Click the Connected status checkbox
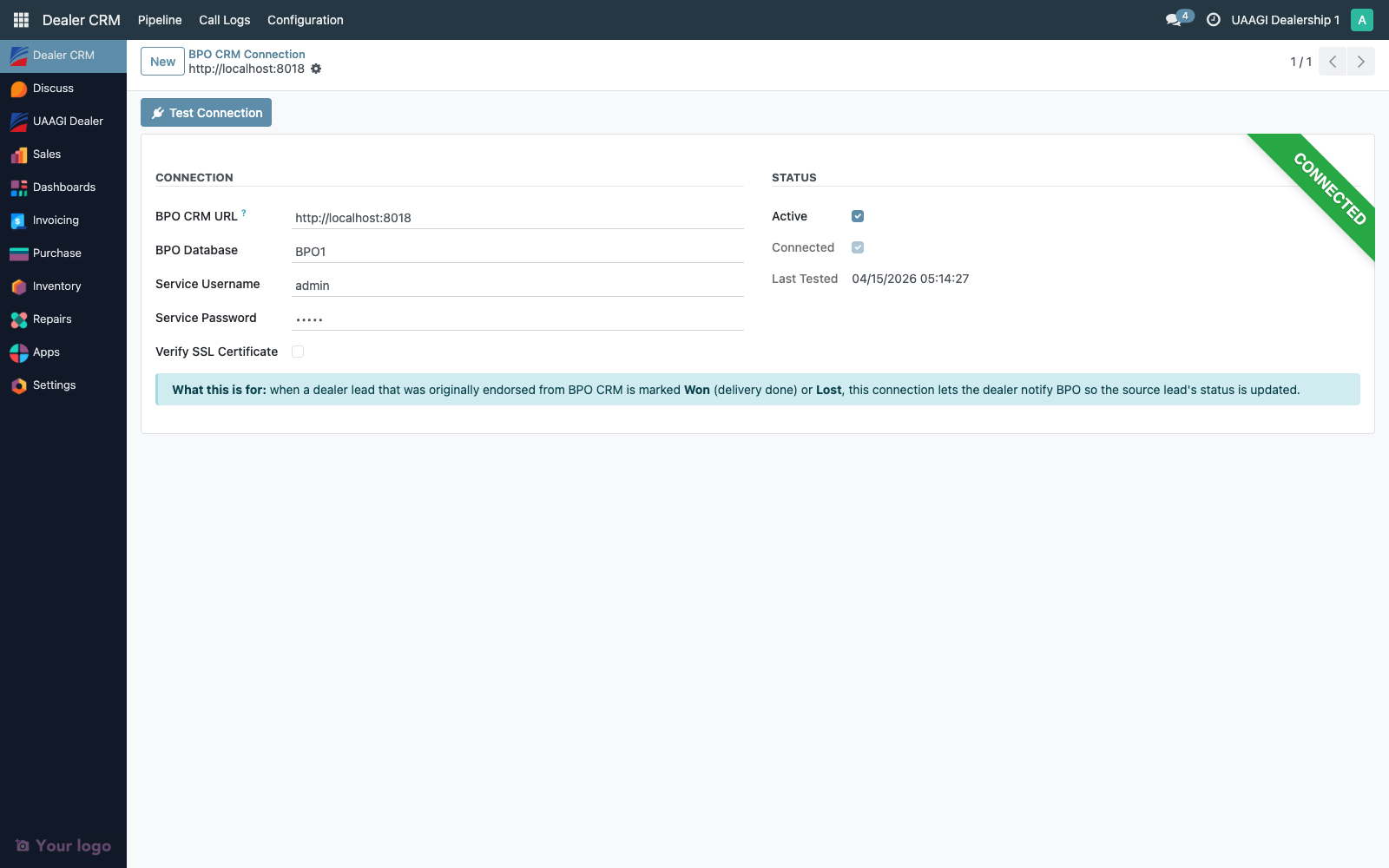 coord(858,247)
